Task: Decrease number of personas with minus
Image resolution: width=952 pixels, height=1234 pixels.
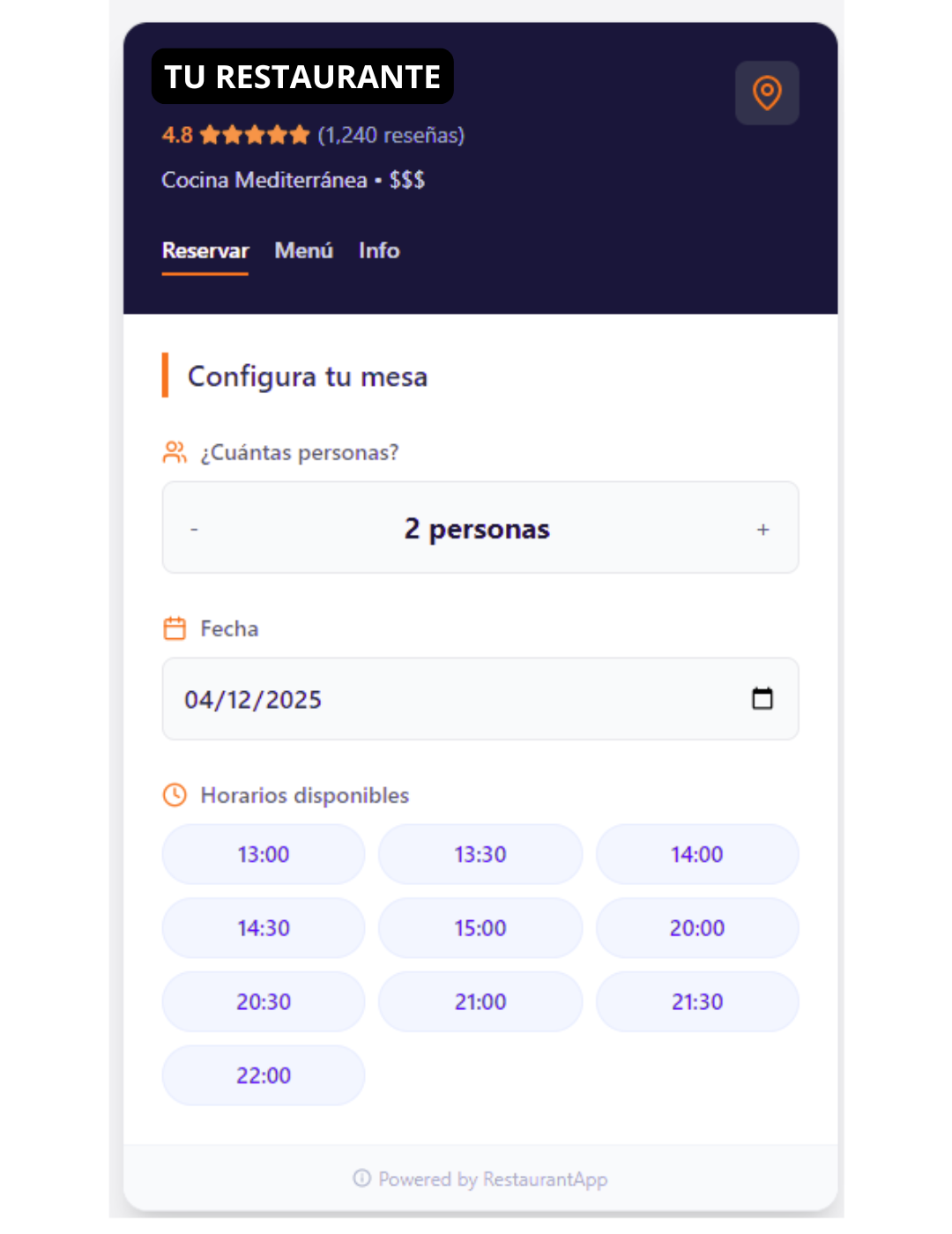Action: [194, 529]
